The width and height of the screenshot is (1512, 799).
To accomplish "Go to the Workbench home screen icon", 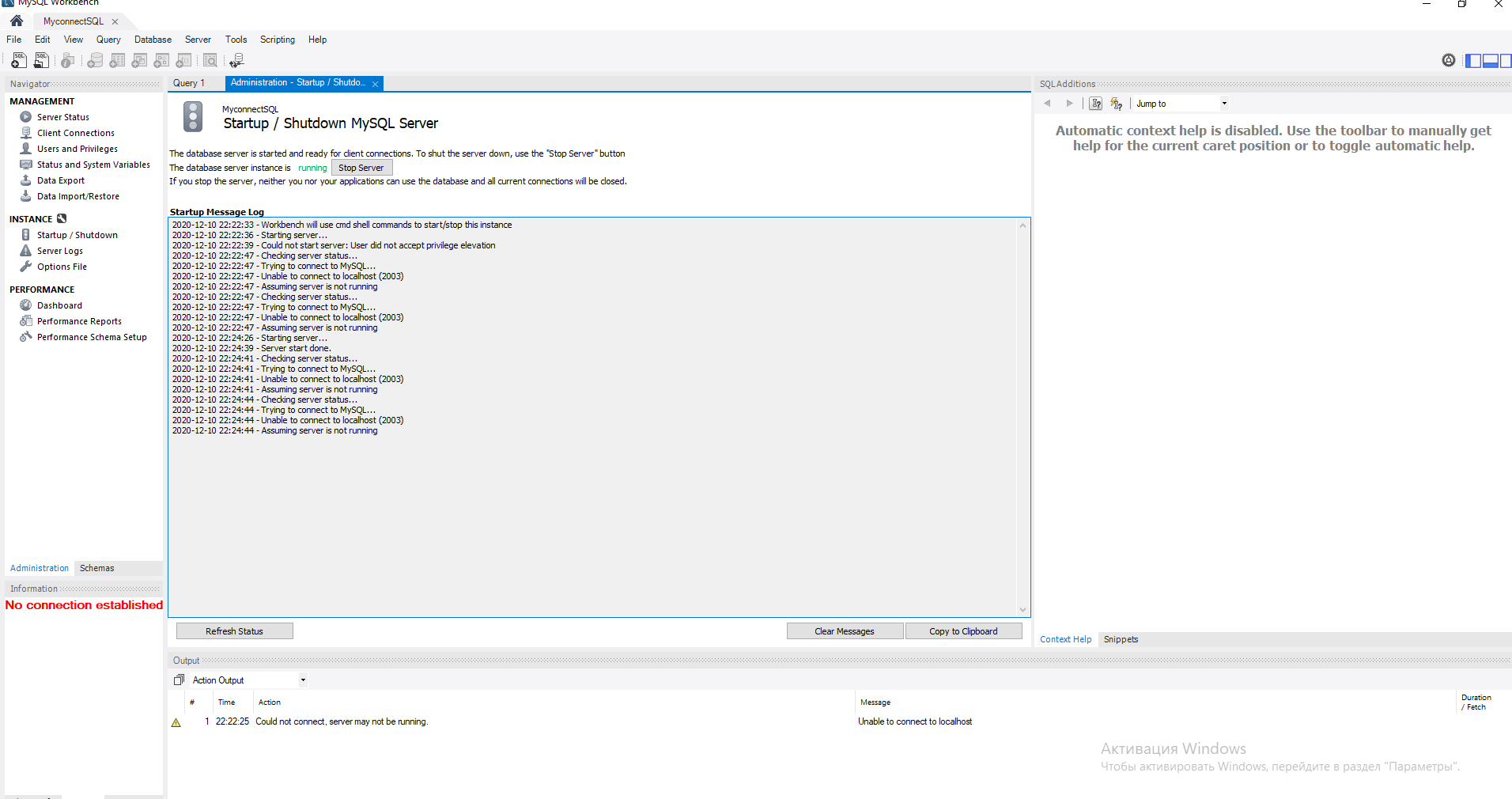I will pos(17,21).
